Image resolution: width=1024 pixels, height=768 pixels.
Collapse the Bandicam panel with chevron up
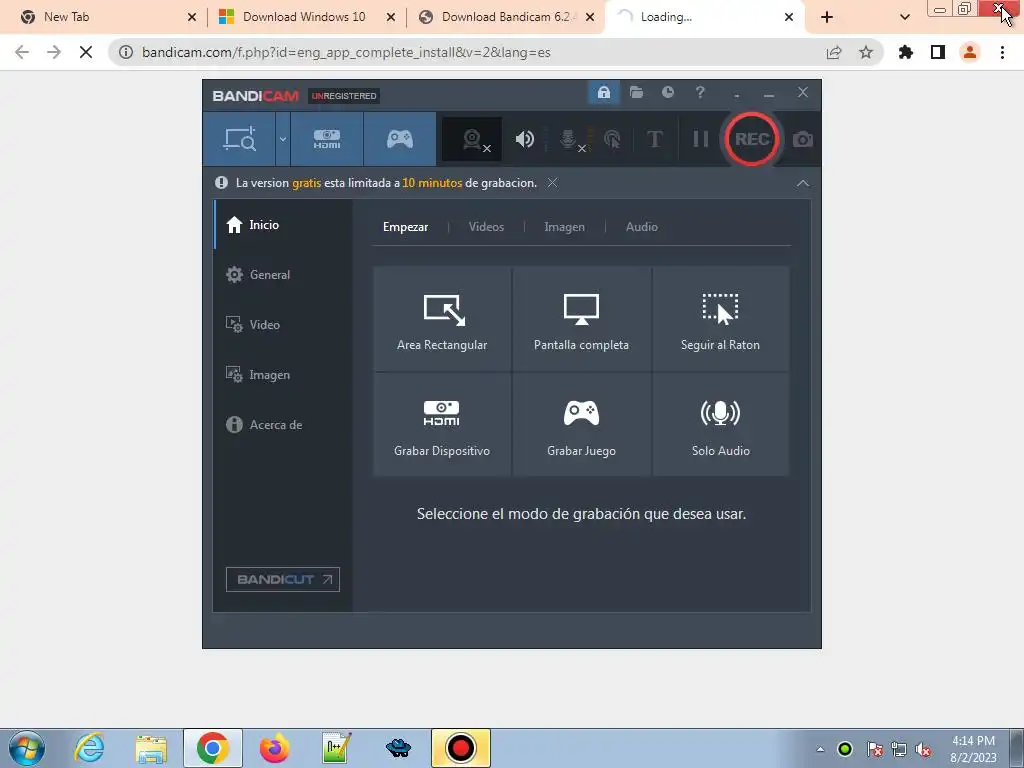(803, 184)
